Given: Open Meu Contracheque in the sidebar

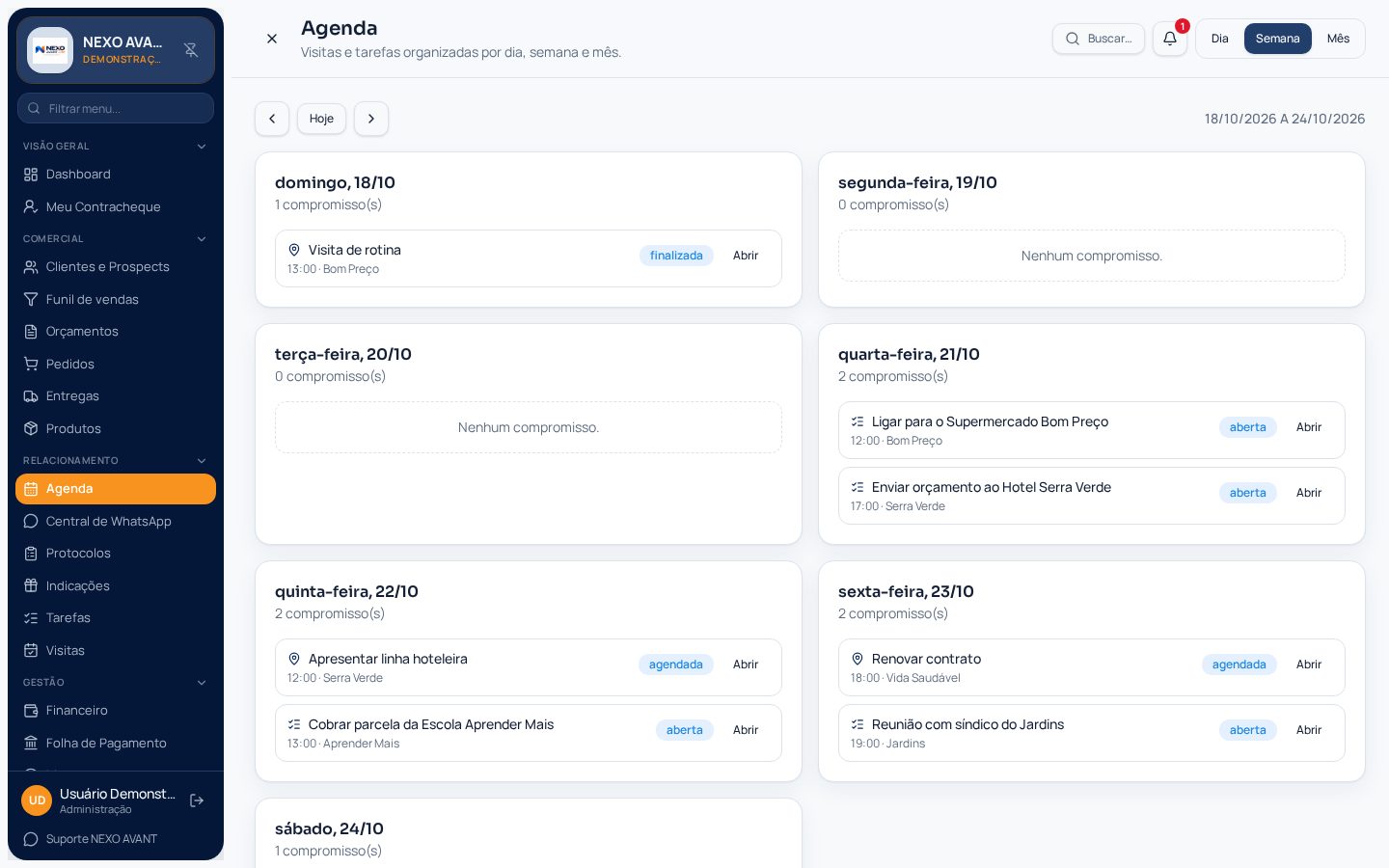Looking at the screenshot, I should 116,206.
